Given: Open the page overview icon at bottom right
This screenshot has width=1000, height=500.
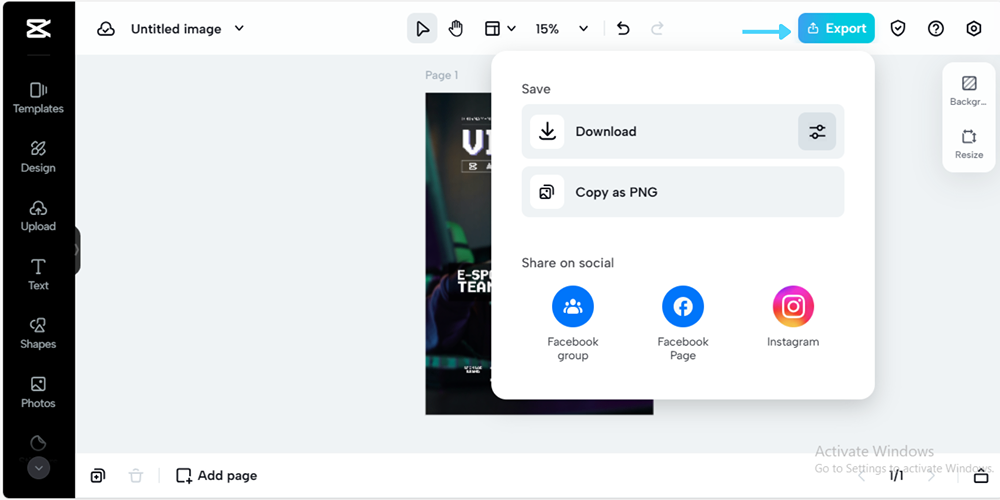Looking at the screenshot, I should pyautogui.click(x=980, y=476).
